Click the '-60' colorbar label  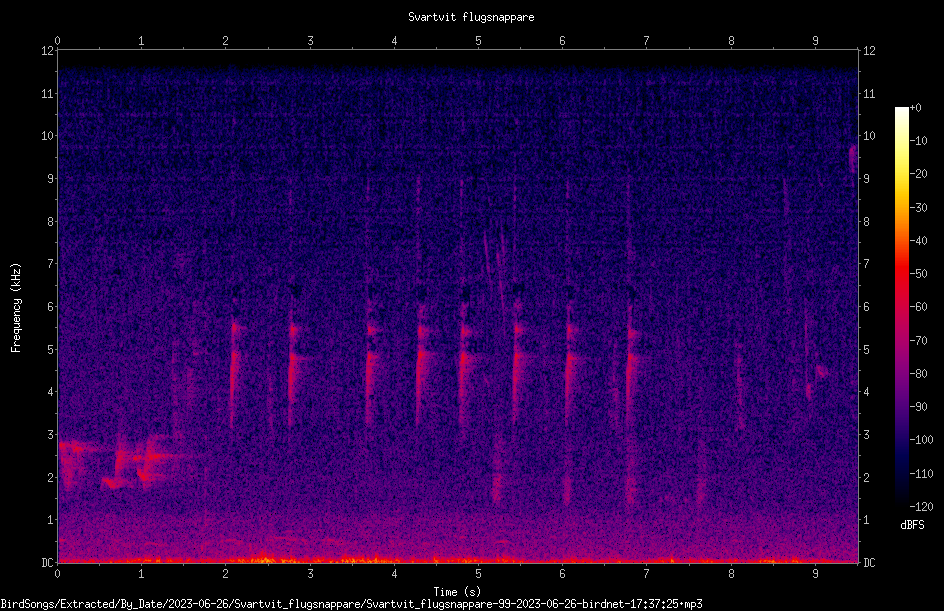(x=918, y=307)
